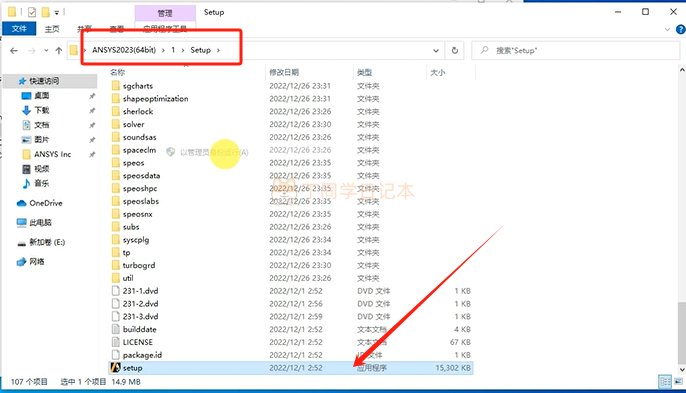
Task: Select 新加卷 (E:) drive
Action: [x=47, y=242]
